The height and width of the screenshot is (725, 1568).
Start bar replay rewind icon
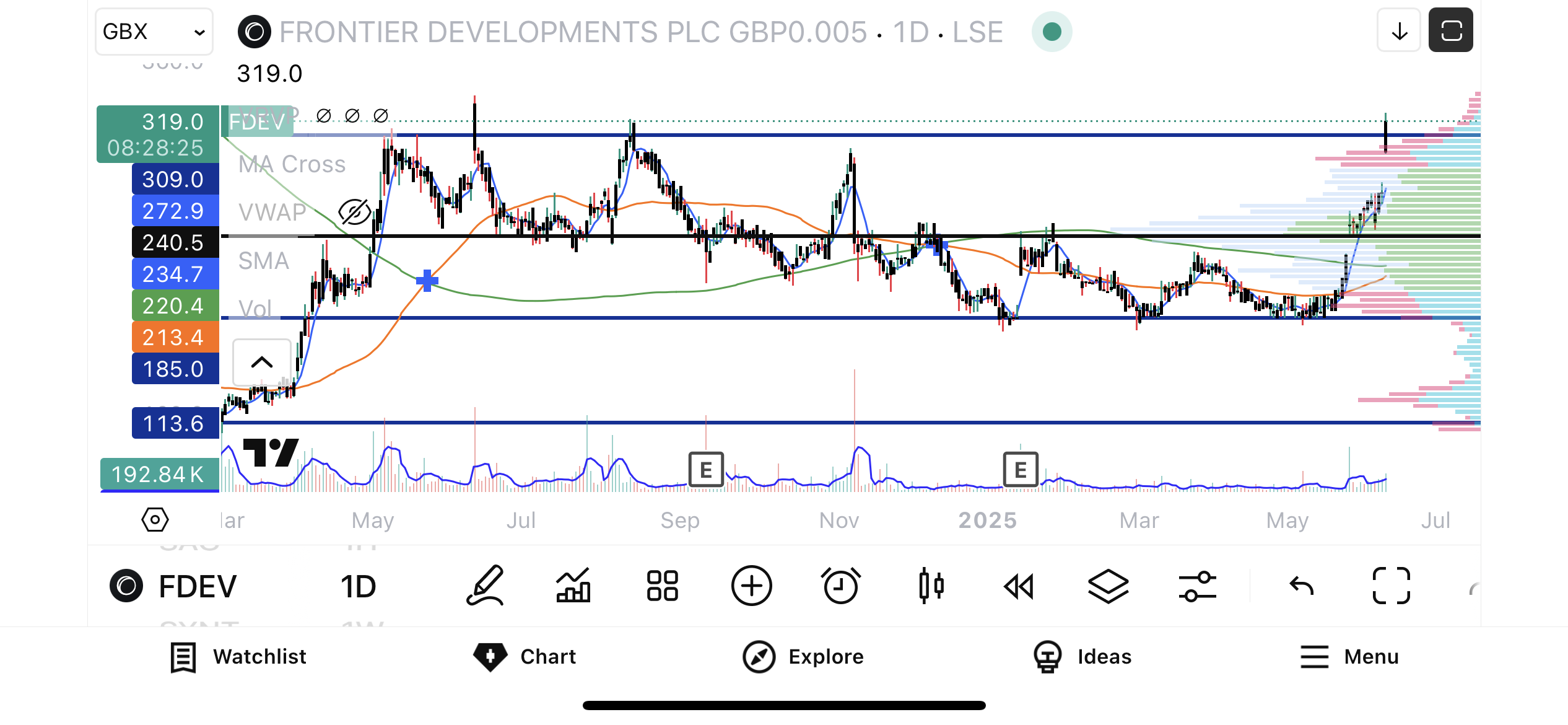(x=1019, y=586)
